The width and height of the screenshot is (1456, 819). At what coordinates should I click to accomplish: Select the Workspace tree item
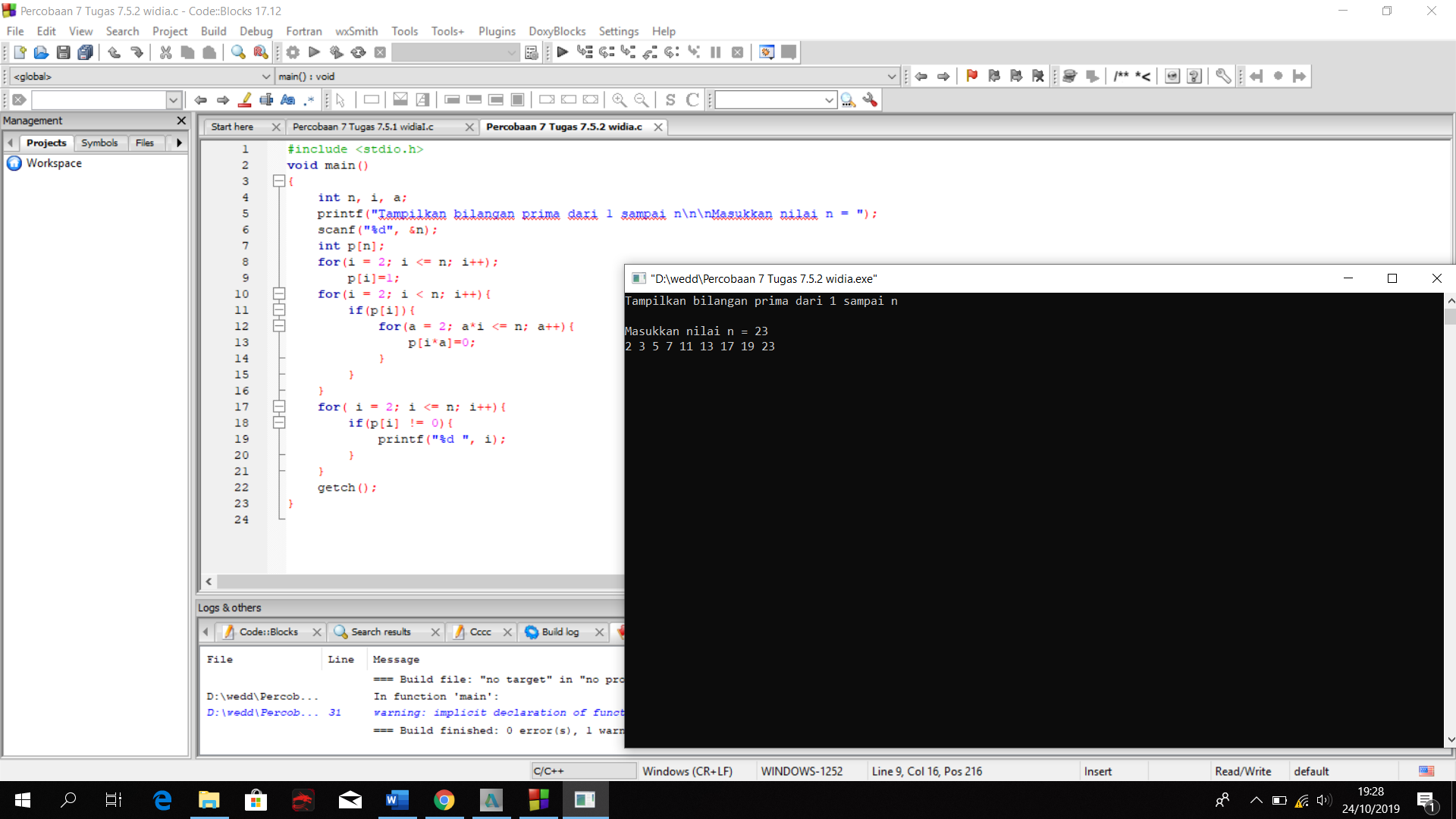[x=54, y=163]
